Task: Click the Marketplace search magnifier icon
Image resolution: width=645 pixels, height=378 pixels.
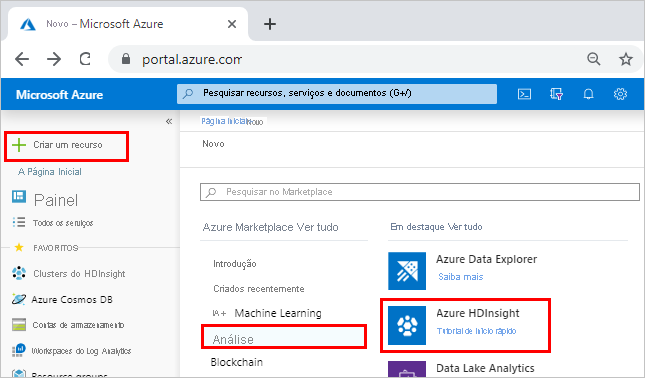Action: click(211, 192)
